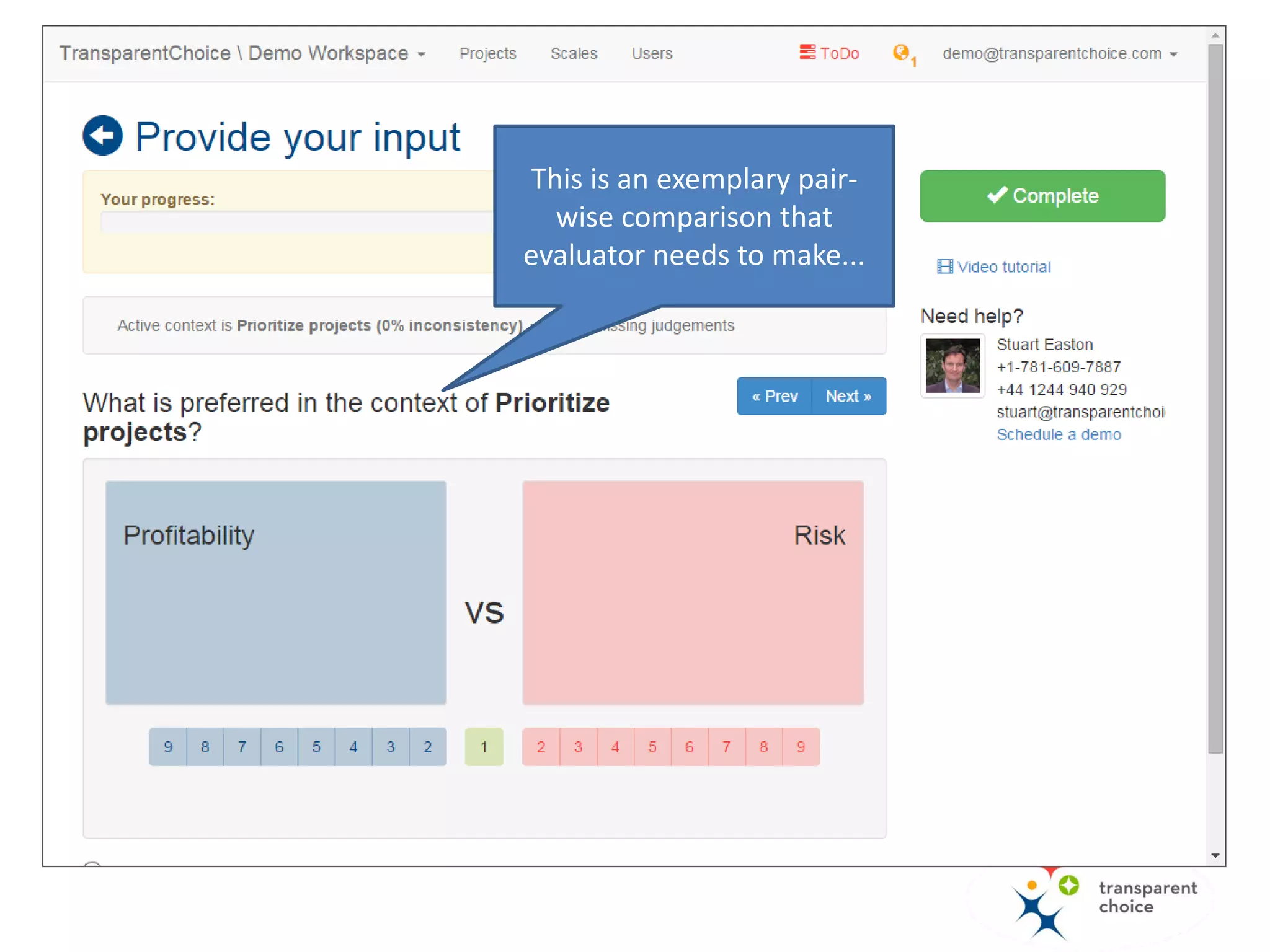The image size is (1270, 952).
Task: Choose red Risk score 6
Action: (690, 747)
